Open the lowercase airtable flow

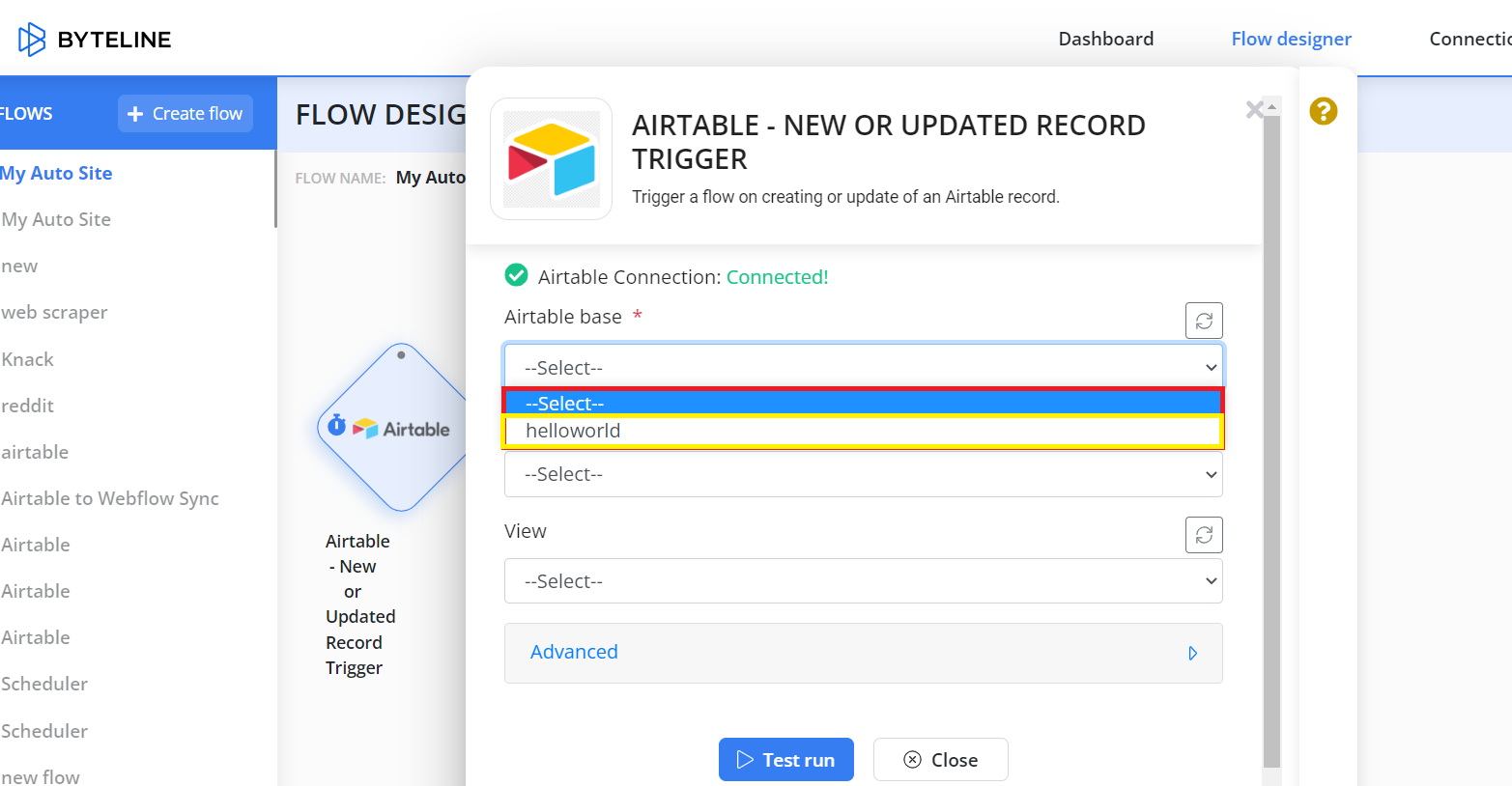click(35, 452)
